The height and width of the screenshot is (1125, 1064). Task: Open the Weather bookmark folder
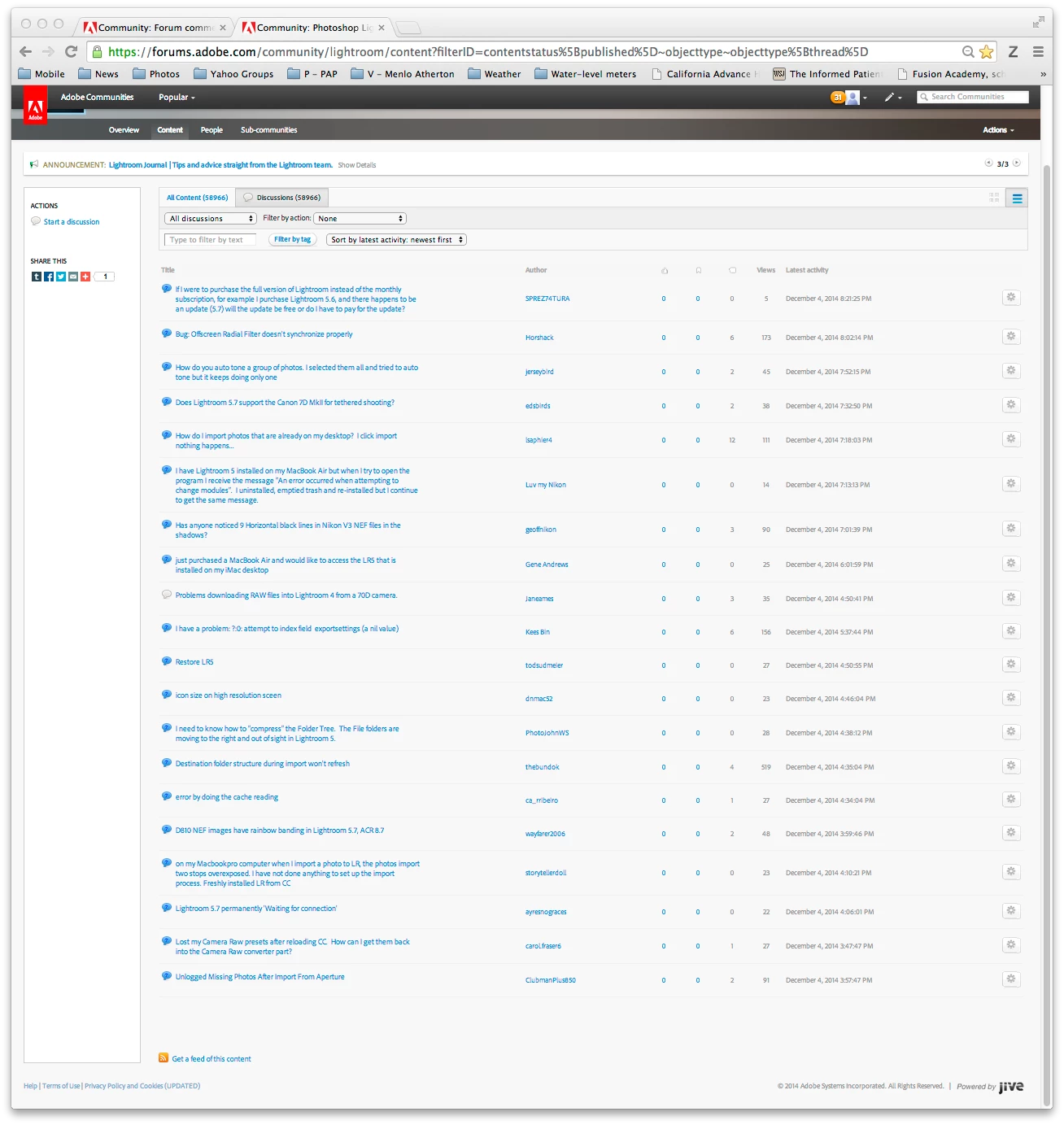tap(495, 74)
